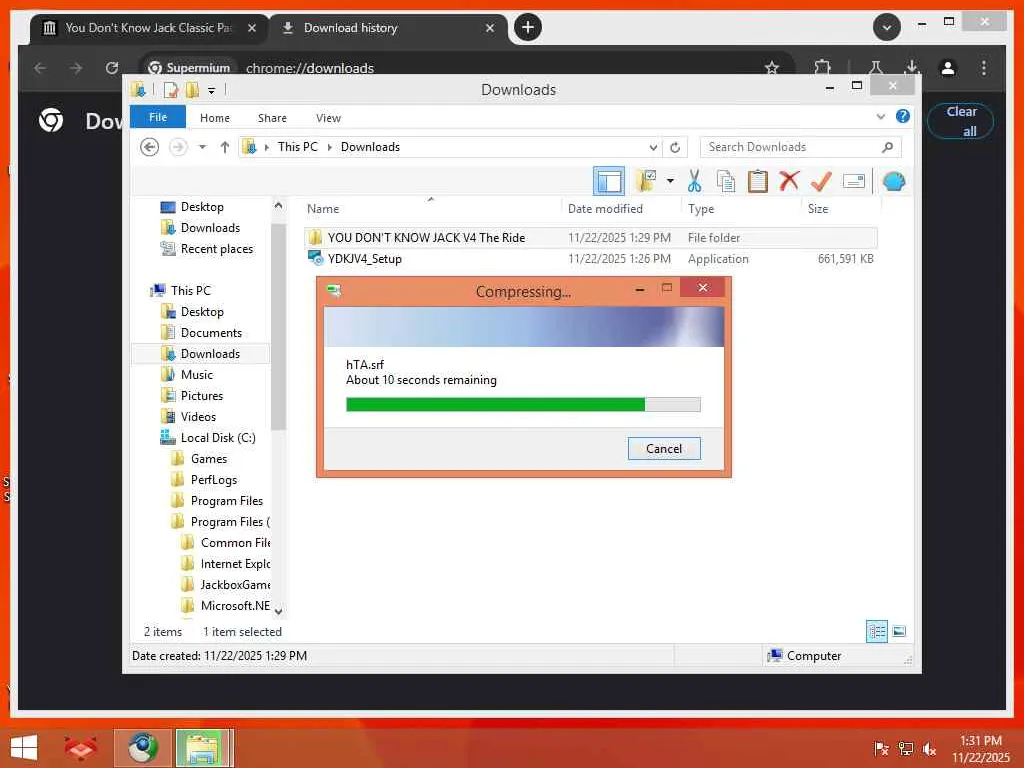The width and height of the screenshot is (1024, 768).
Task: Click the orange checkmark Properties icon
Action: coord(821,181)
